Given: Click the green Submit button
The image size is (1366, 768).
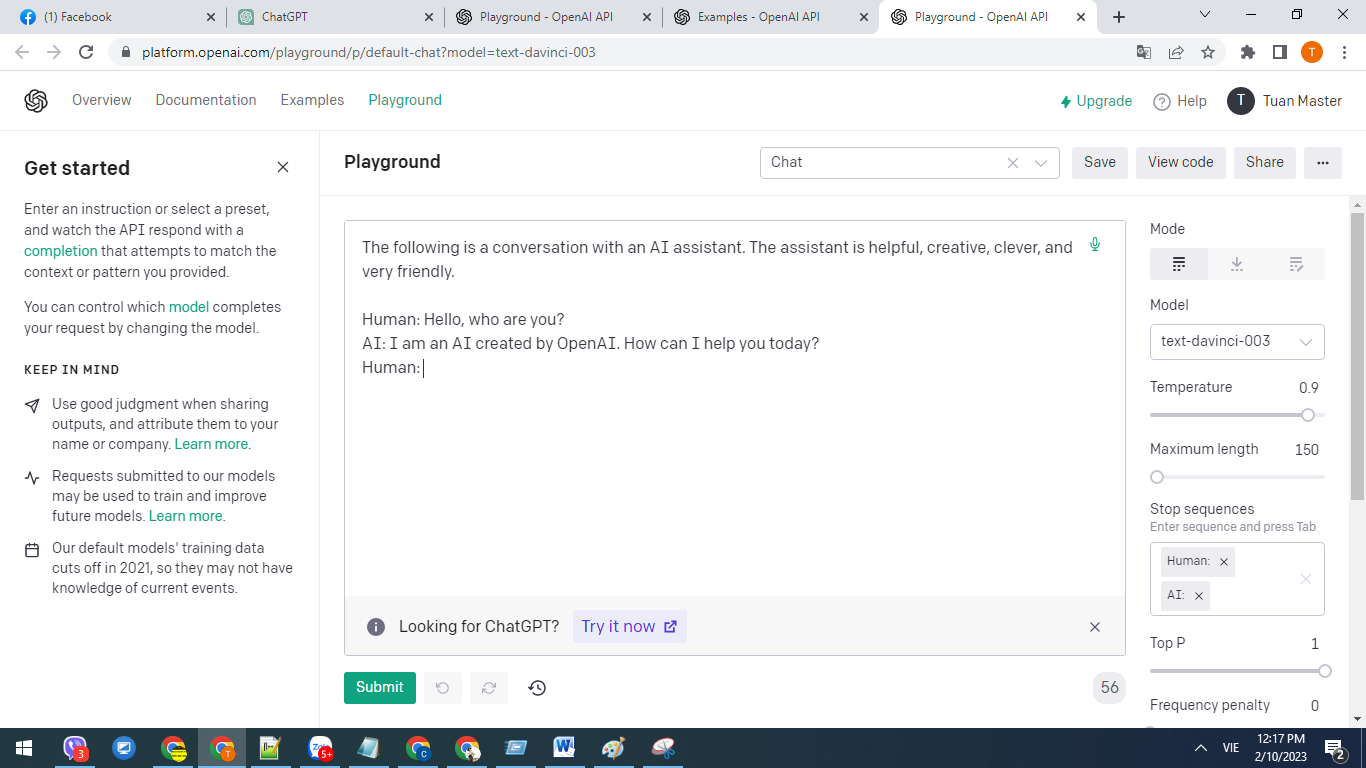Looking at the screenshot, I should [380, 688].
